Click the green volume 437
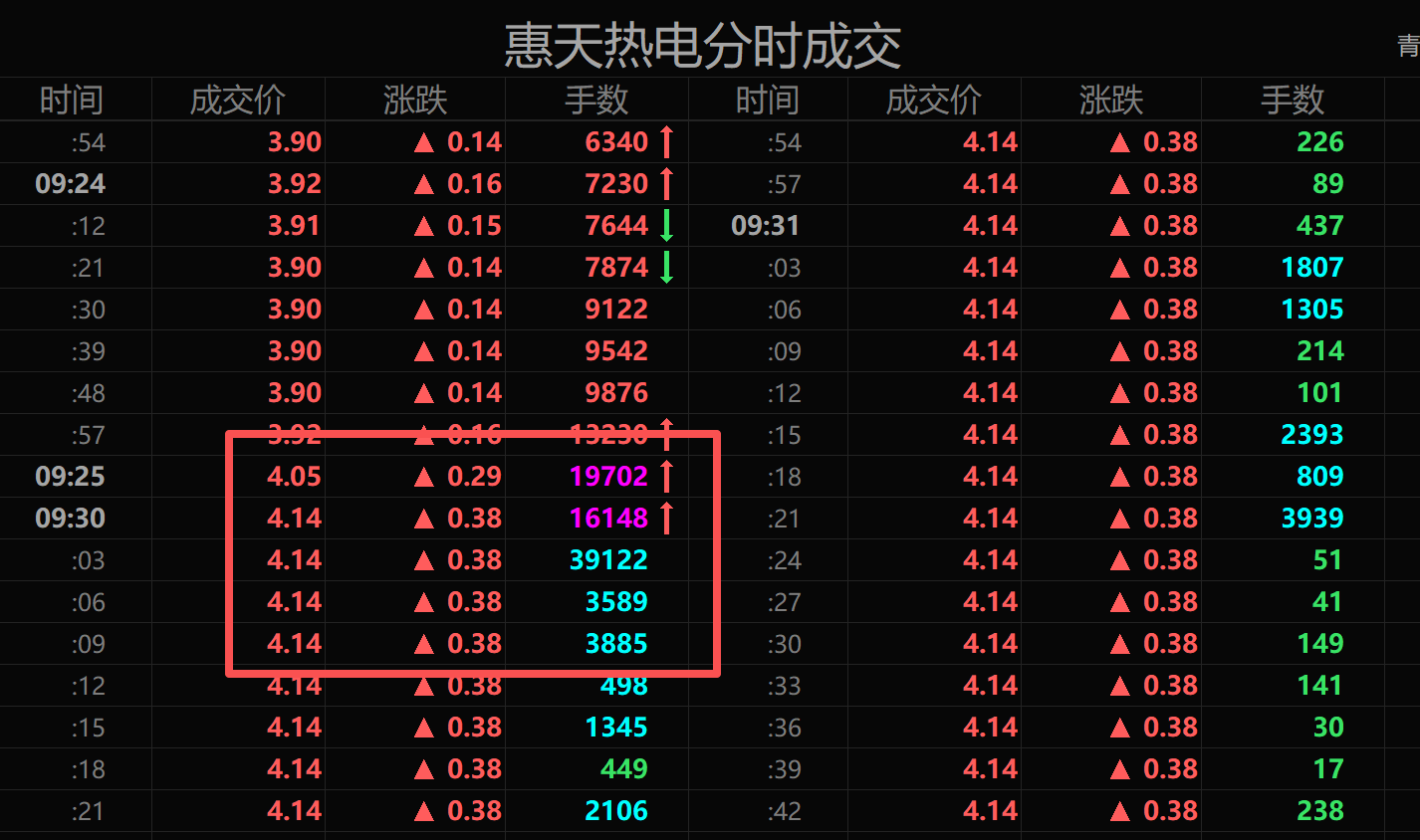1420x840 pixels. [1320, 226]
